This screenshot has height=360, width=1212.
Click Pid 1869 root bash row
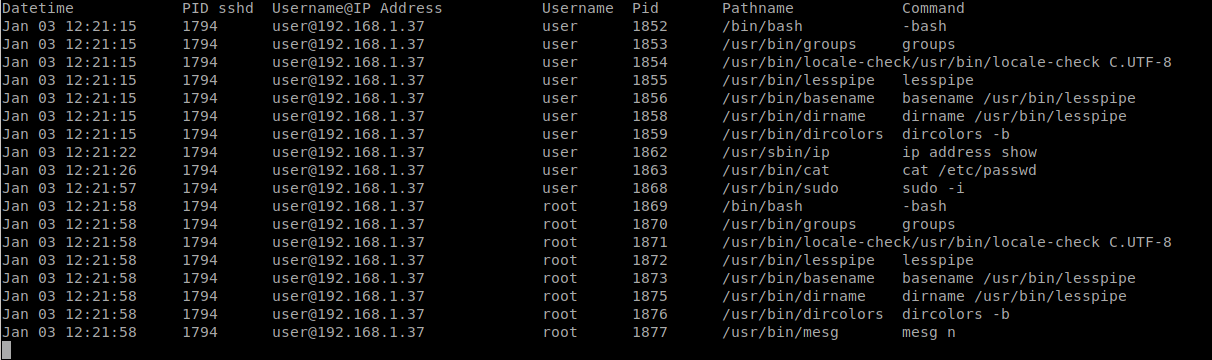coord(650,206)
